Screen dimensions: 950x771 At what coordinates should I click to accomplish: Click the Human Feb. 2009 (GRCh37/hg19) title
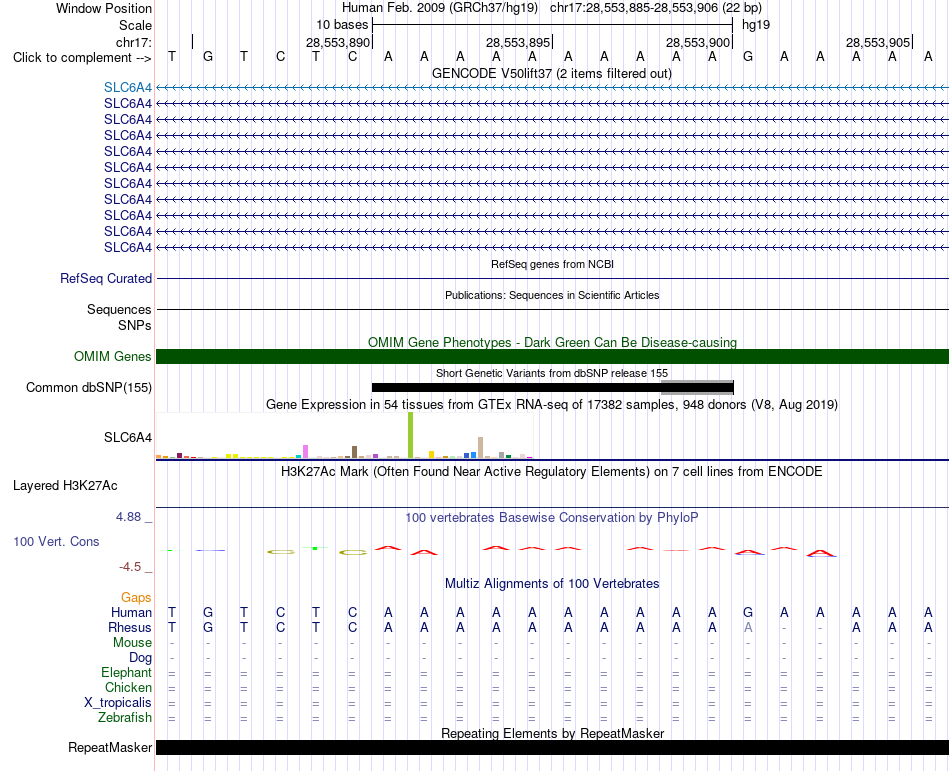[440, 8]
